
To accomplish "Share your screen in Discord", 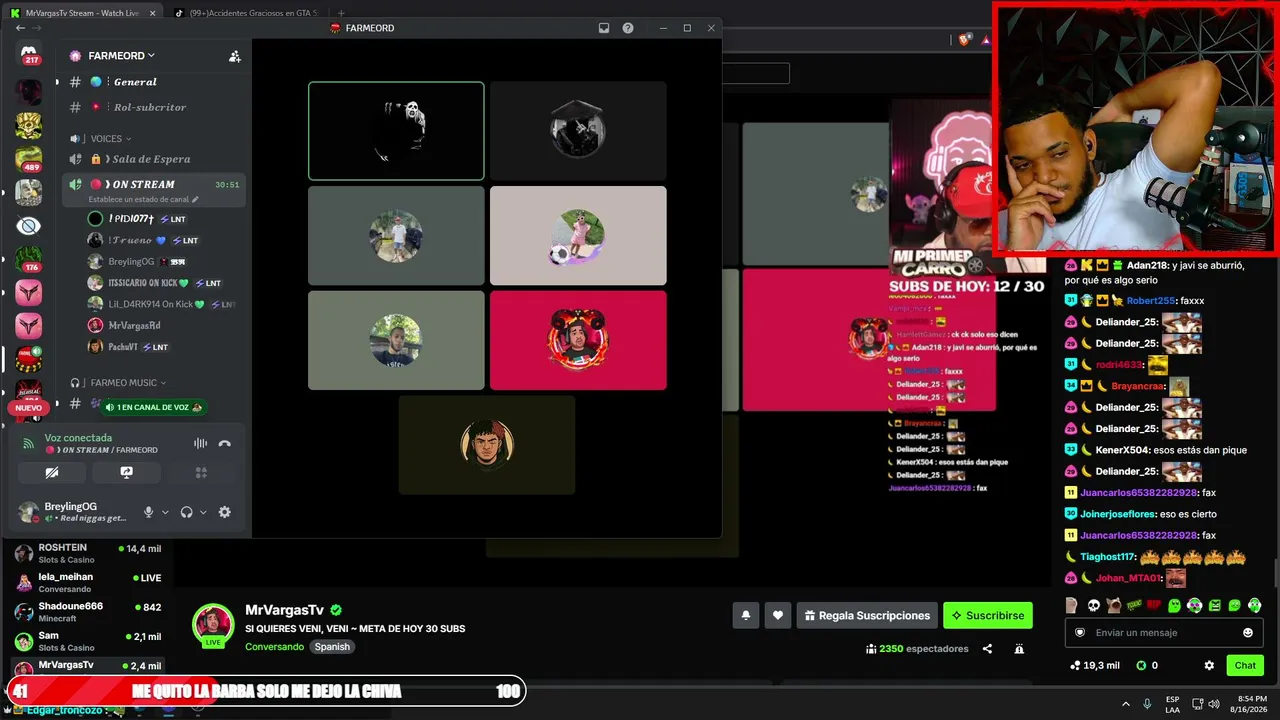I will point(127,473).
